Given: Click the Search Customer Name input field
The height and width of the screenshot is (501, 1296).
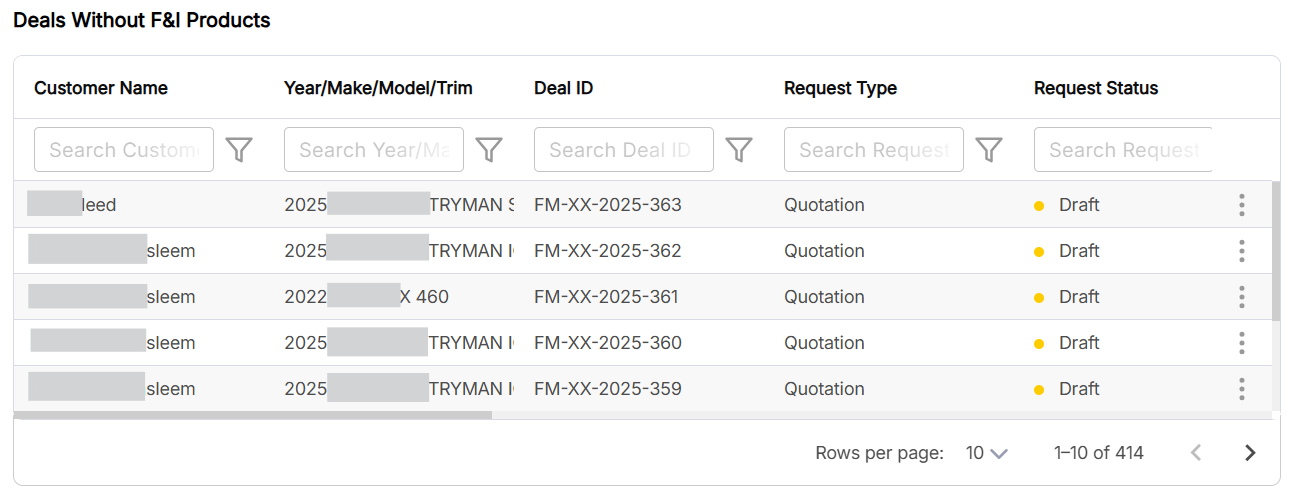Looking at the screenshot, I should click(x=124, y=150).
